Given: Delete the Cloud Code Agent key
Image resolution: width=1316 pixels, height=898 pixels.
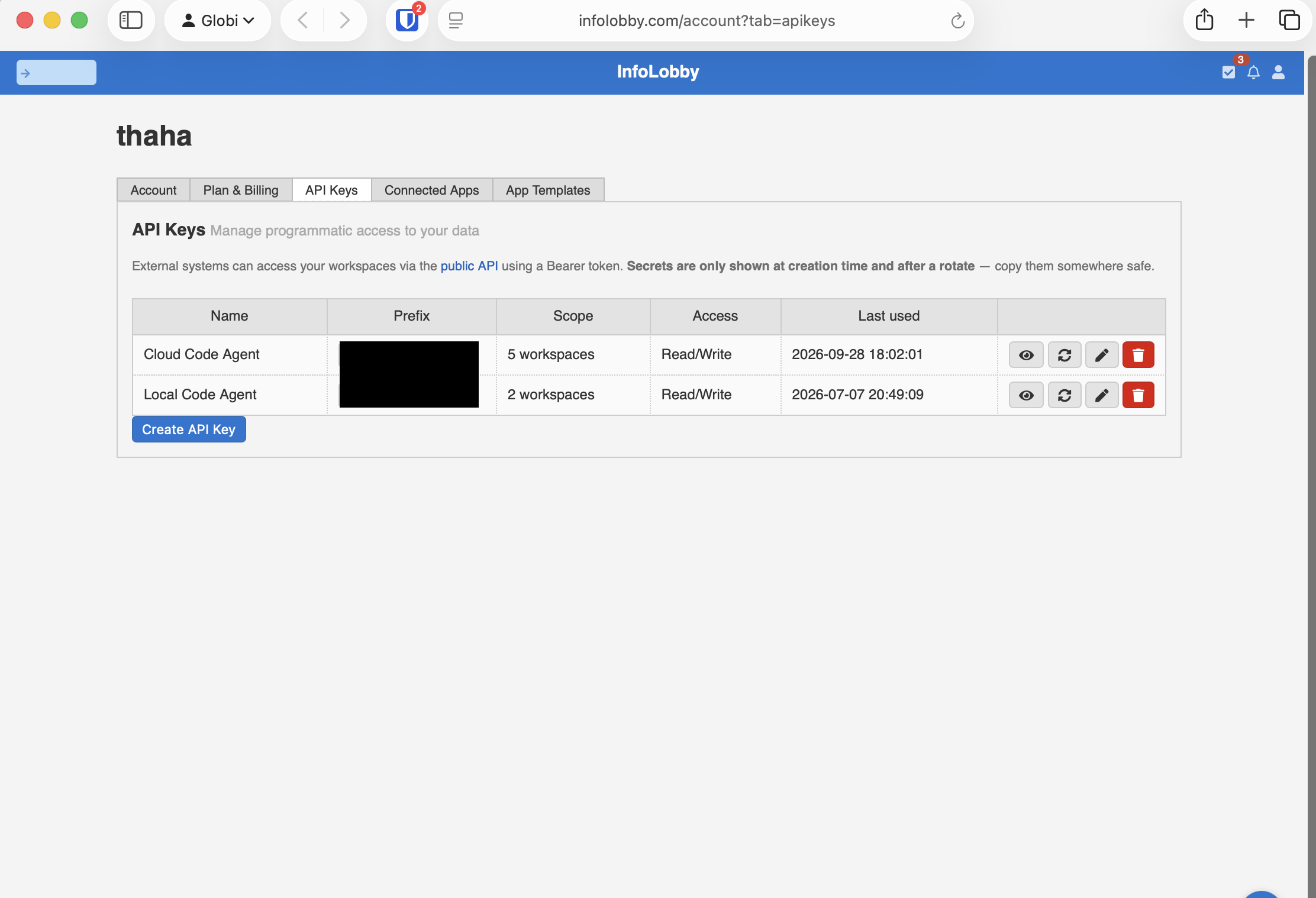Looking at the screenshot, I should coord(1138,355).
